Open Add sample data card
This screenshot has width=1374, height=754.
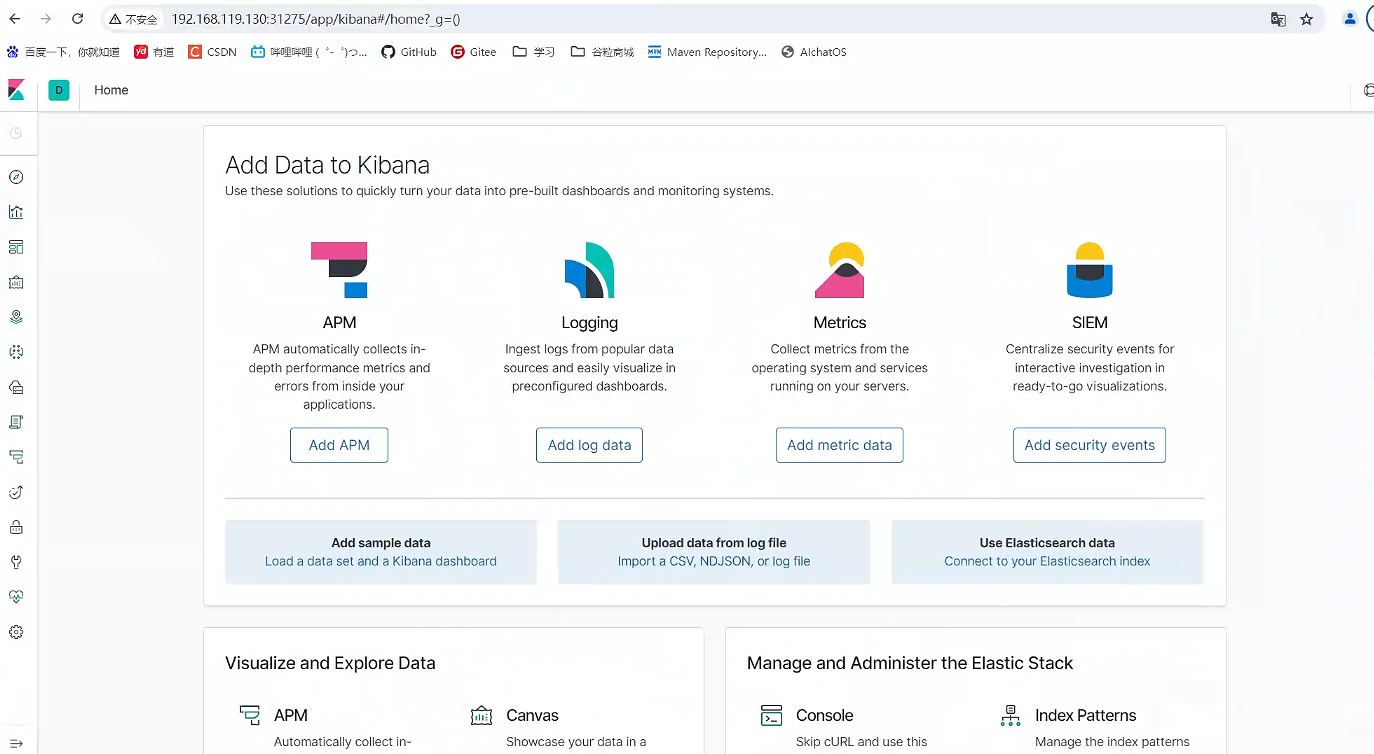tap(381, 552)
